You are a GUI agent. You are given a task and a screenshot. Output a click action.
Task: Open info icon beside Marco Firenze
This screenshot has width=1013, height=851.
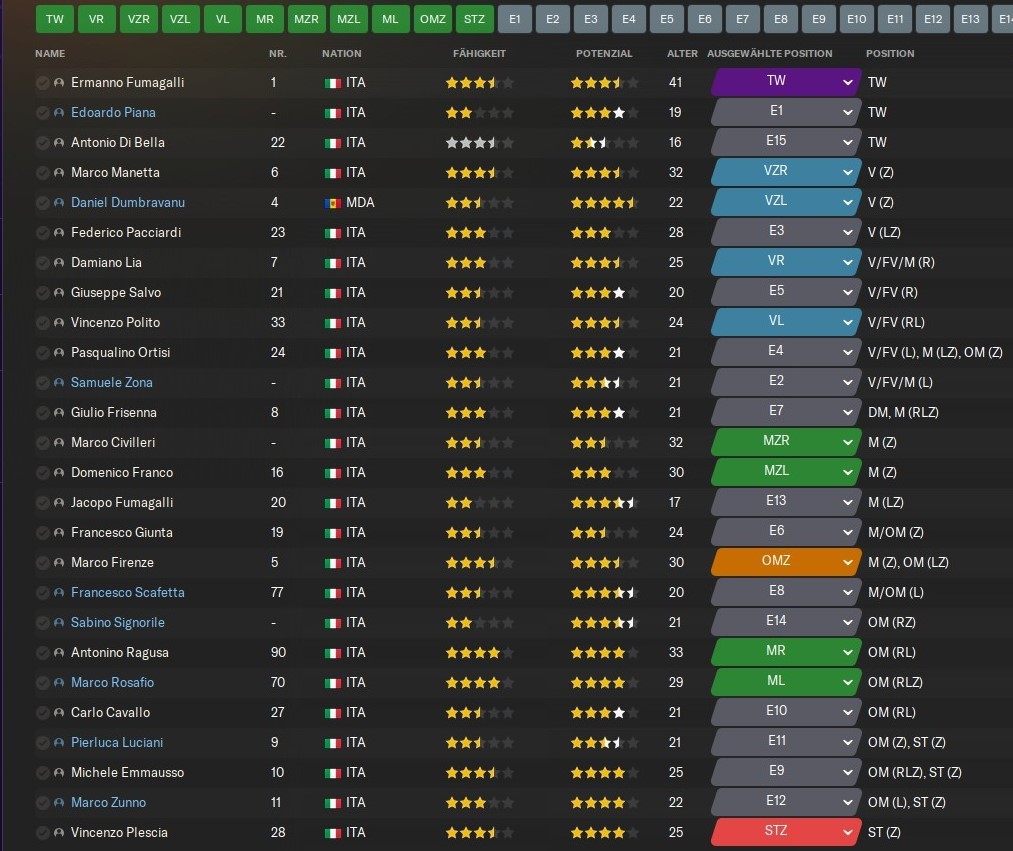59,563
